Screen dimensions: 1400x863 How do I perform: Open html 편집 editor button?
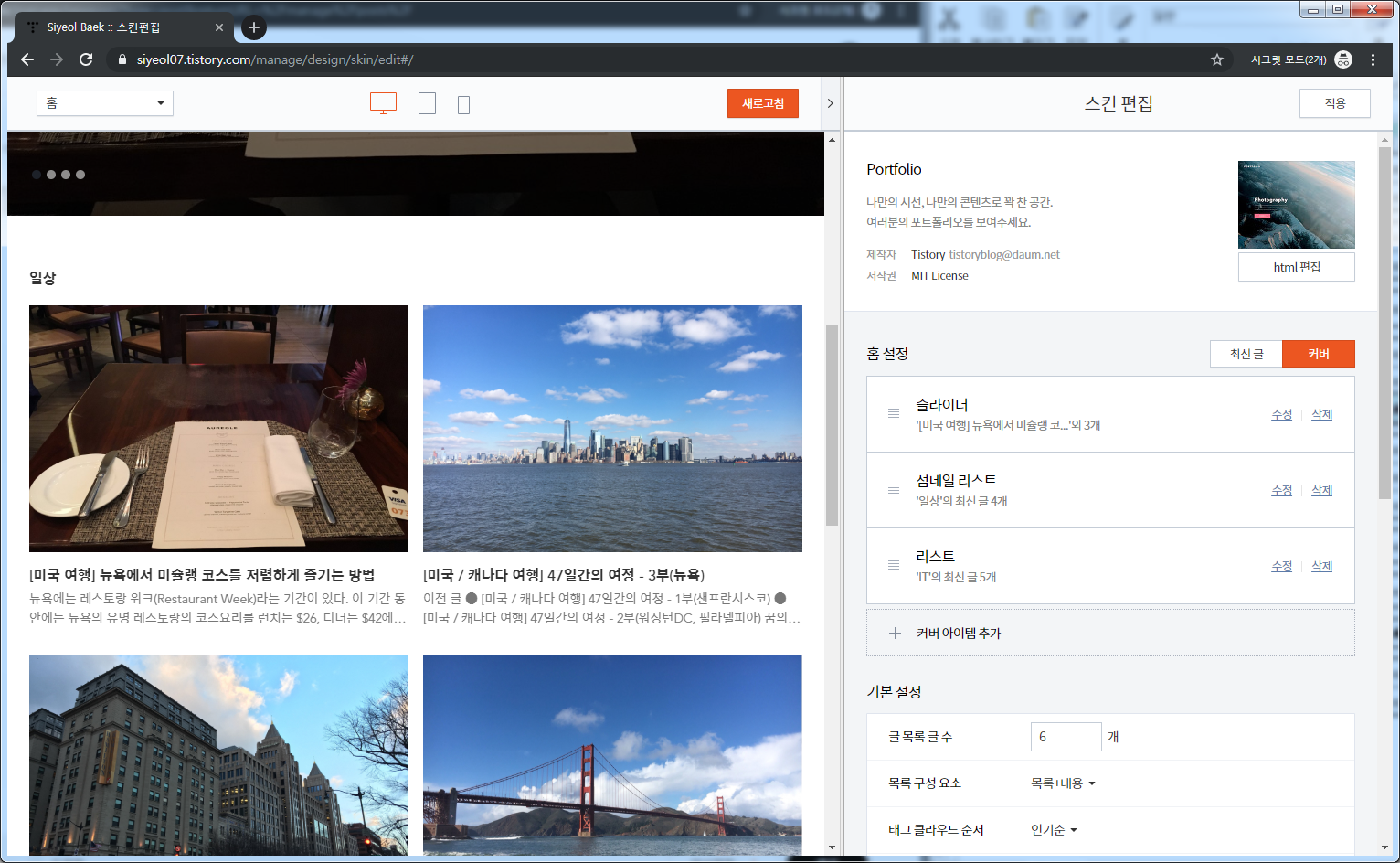point(1297,267)
